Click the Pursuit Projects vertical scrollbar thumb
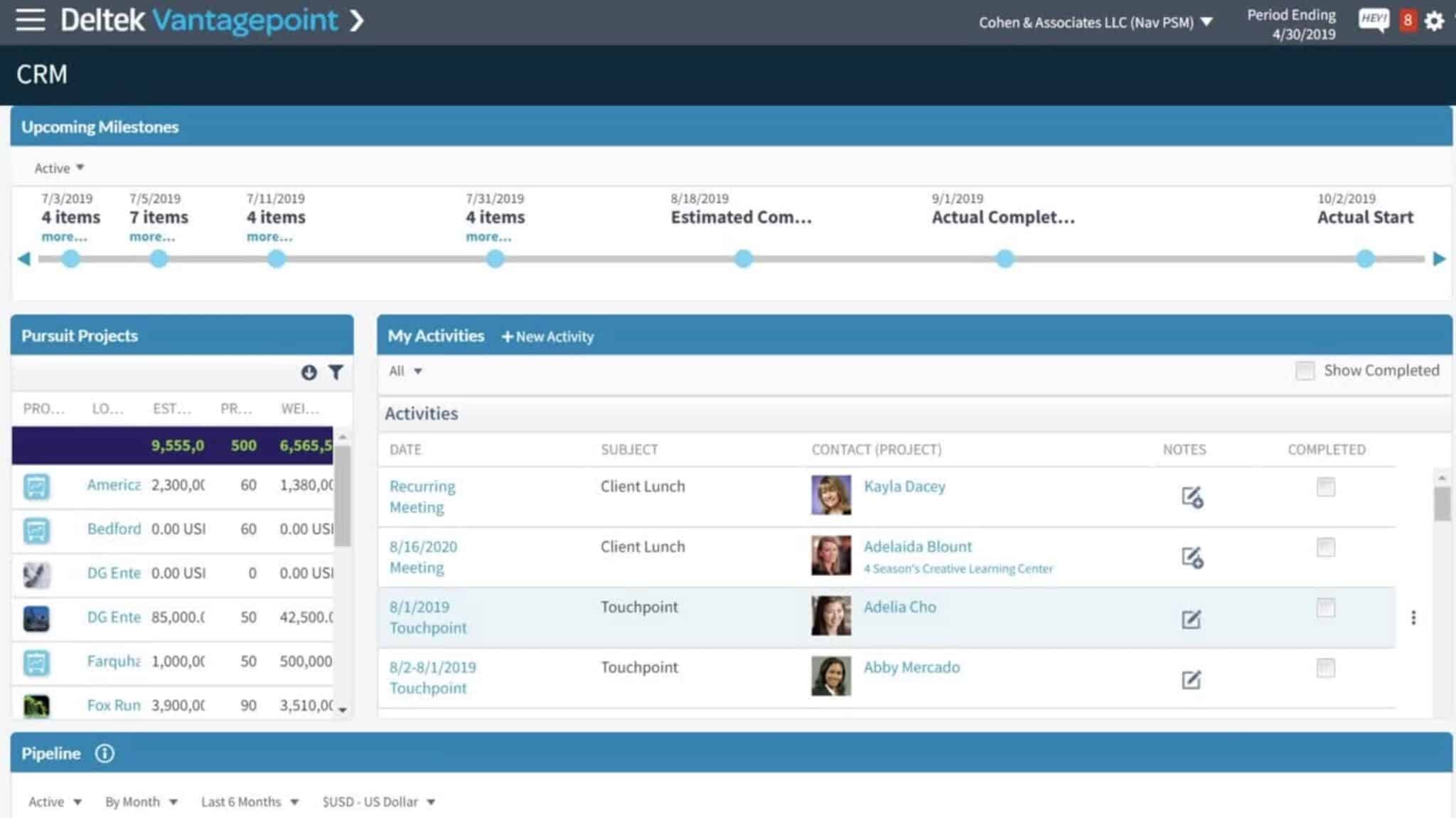1456x818 pixels. pyautogui.click(x=343, y=496)
